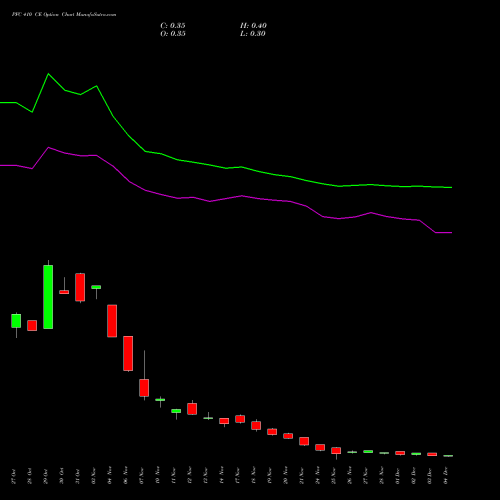
Task: Select the '30 Oct' date axis label
Action: [62, 476]
